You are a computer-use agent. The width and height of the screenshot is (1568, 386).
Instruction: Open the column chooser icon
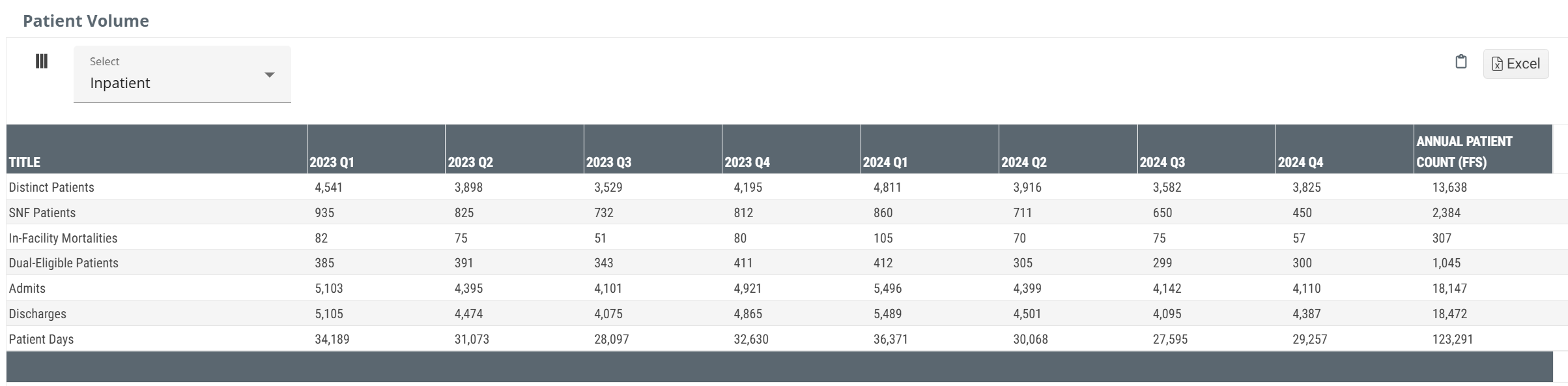pyautogui.click(x=41, y=61)
